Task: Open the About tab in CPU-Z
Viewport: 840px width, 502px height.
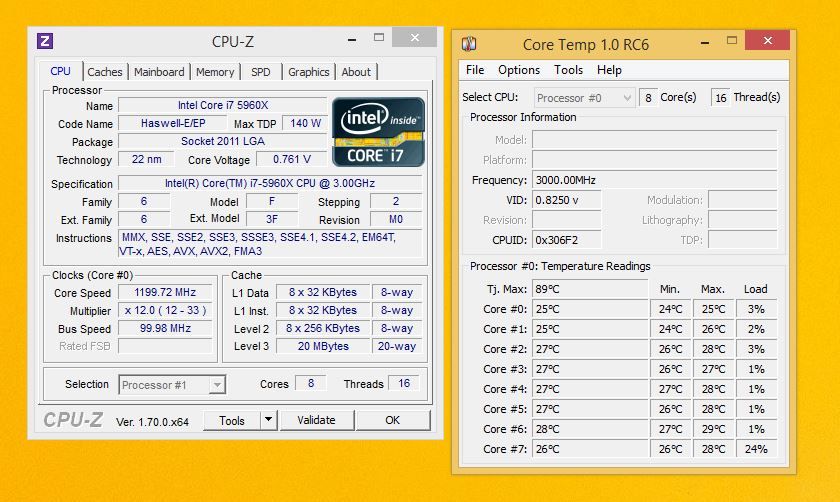Action: (x=356, y=72)
